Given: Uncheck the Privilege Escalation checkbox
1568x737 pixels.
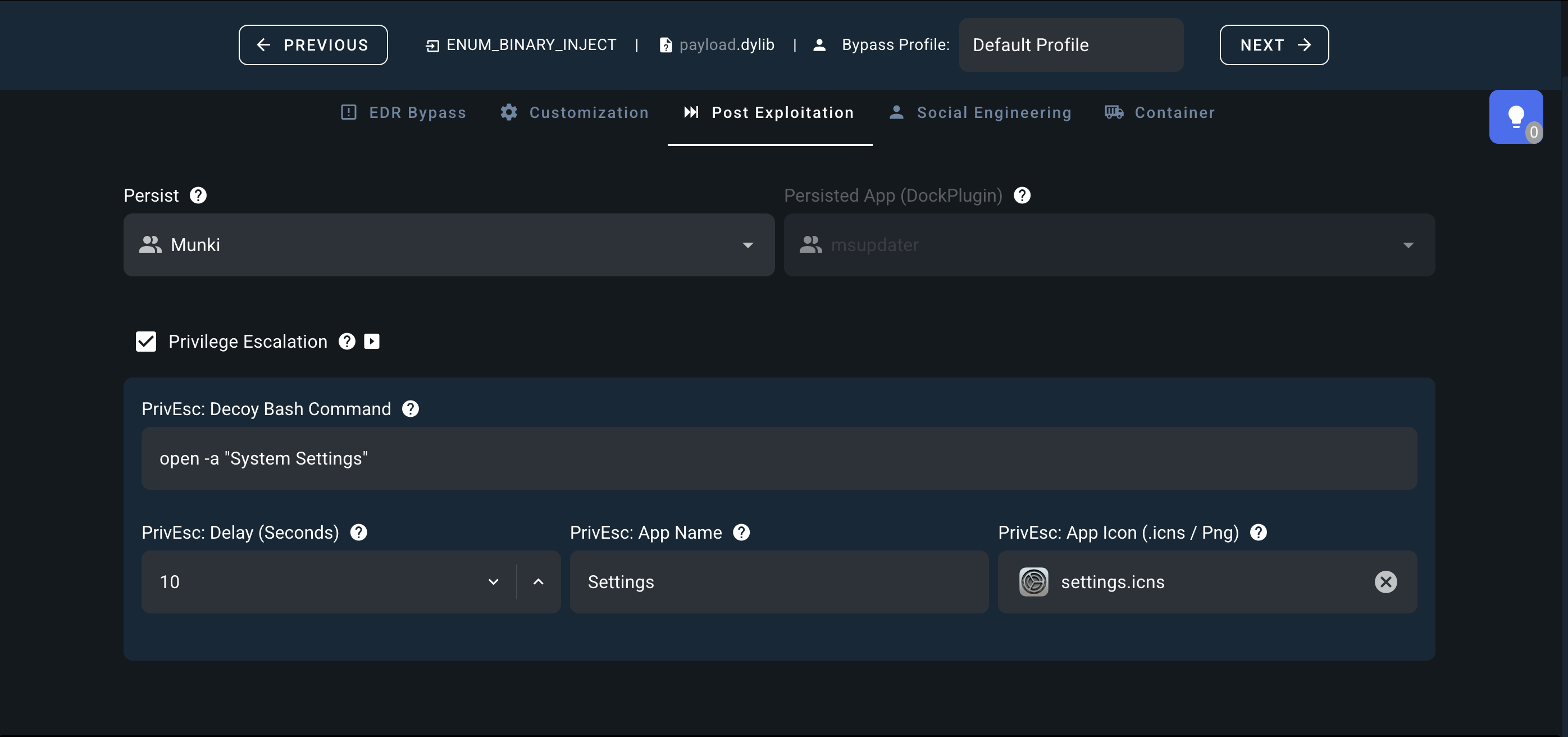Looking at the screenshot, I should click(146, 342).
